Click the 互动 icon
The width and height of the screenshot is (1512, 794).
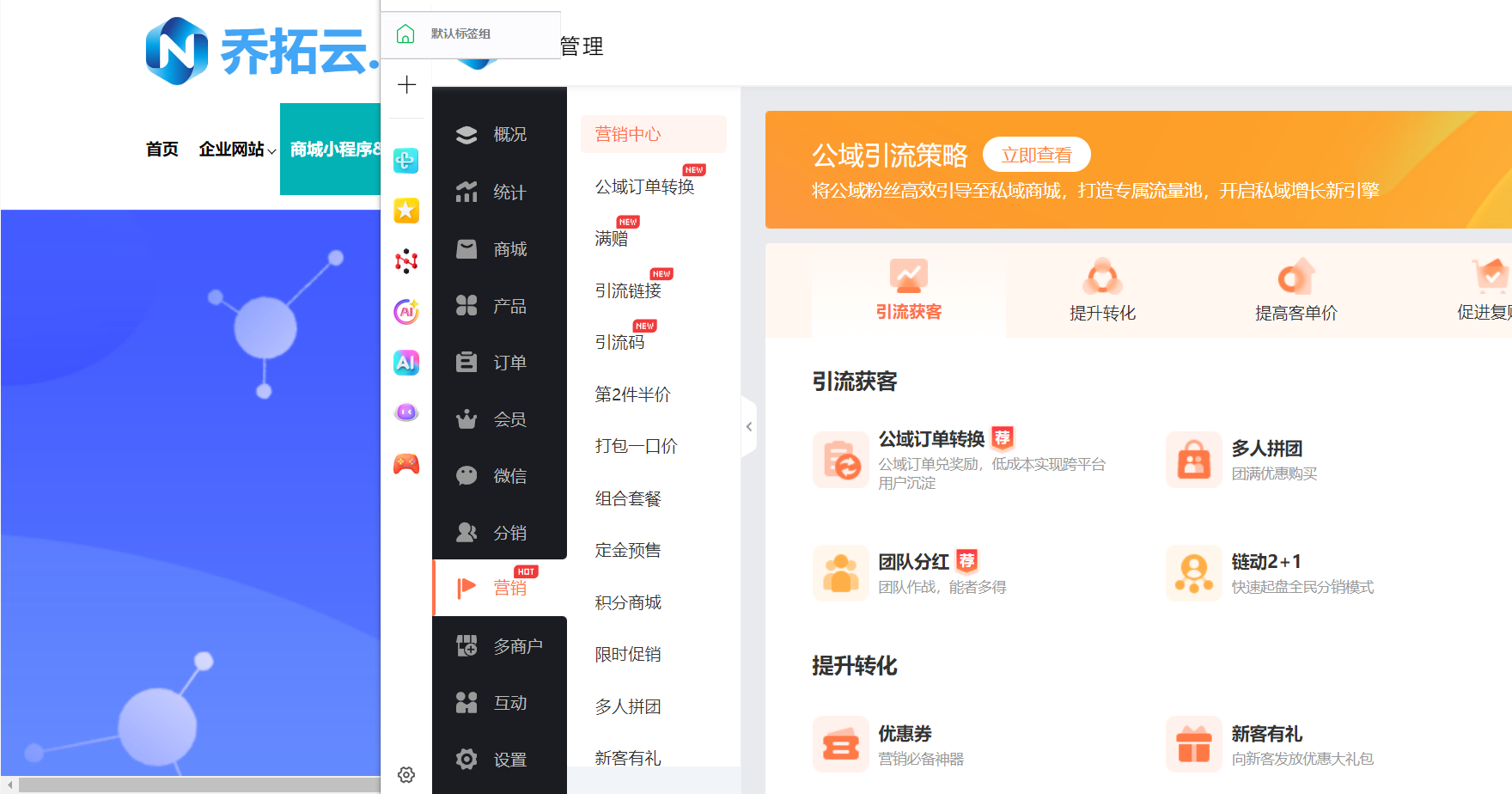(466, 703)
